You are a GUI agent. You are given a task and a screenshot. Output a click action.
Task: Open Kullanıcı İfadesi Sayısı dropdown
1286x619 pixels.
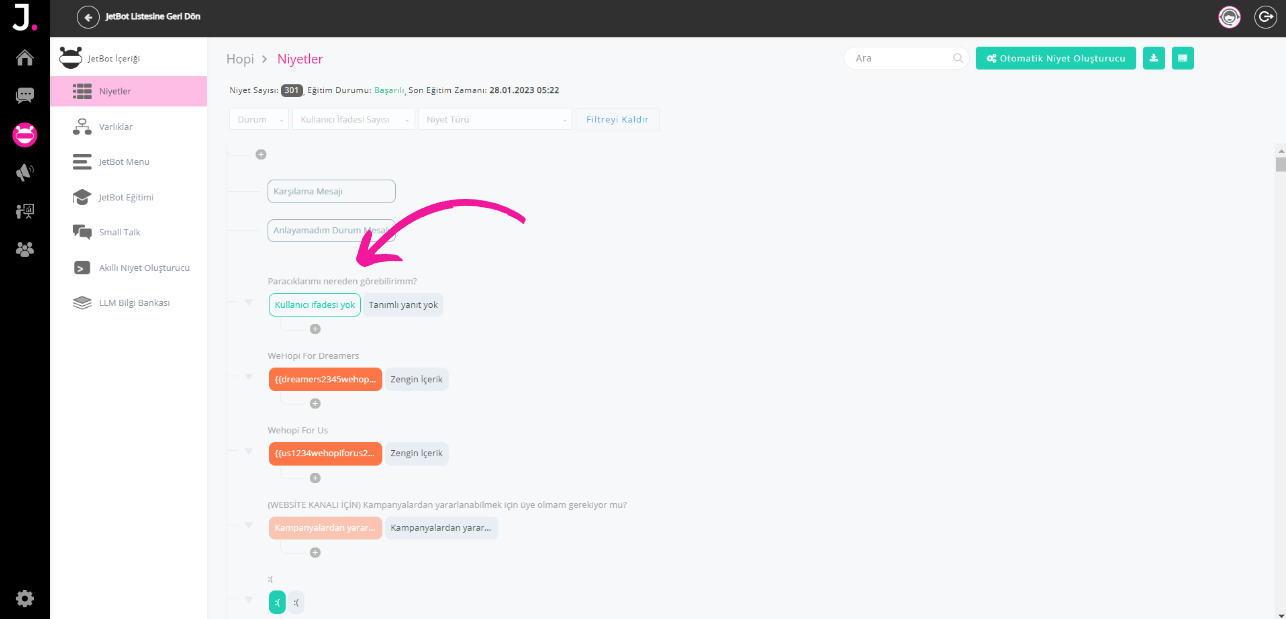coord(353,119)
